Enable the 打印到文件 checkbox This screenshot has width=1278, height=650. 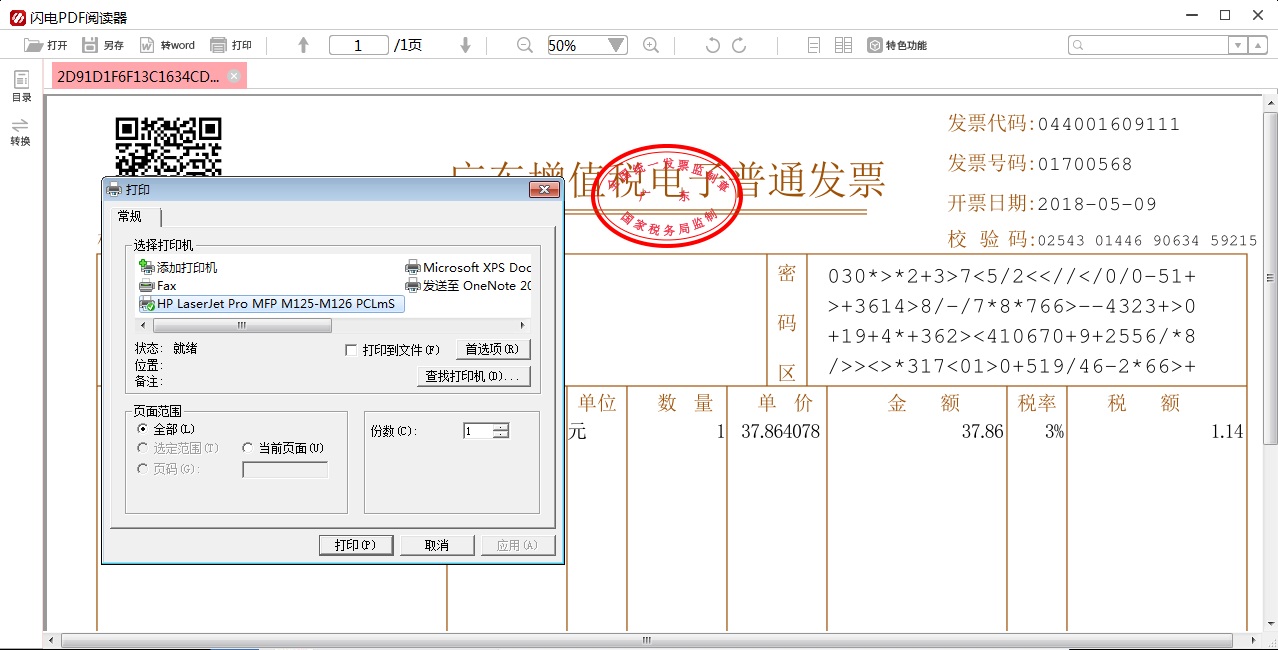point(351,348)
